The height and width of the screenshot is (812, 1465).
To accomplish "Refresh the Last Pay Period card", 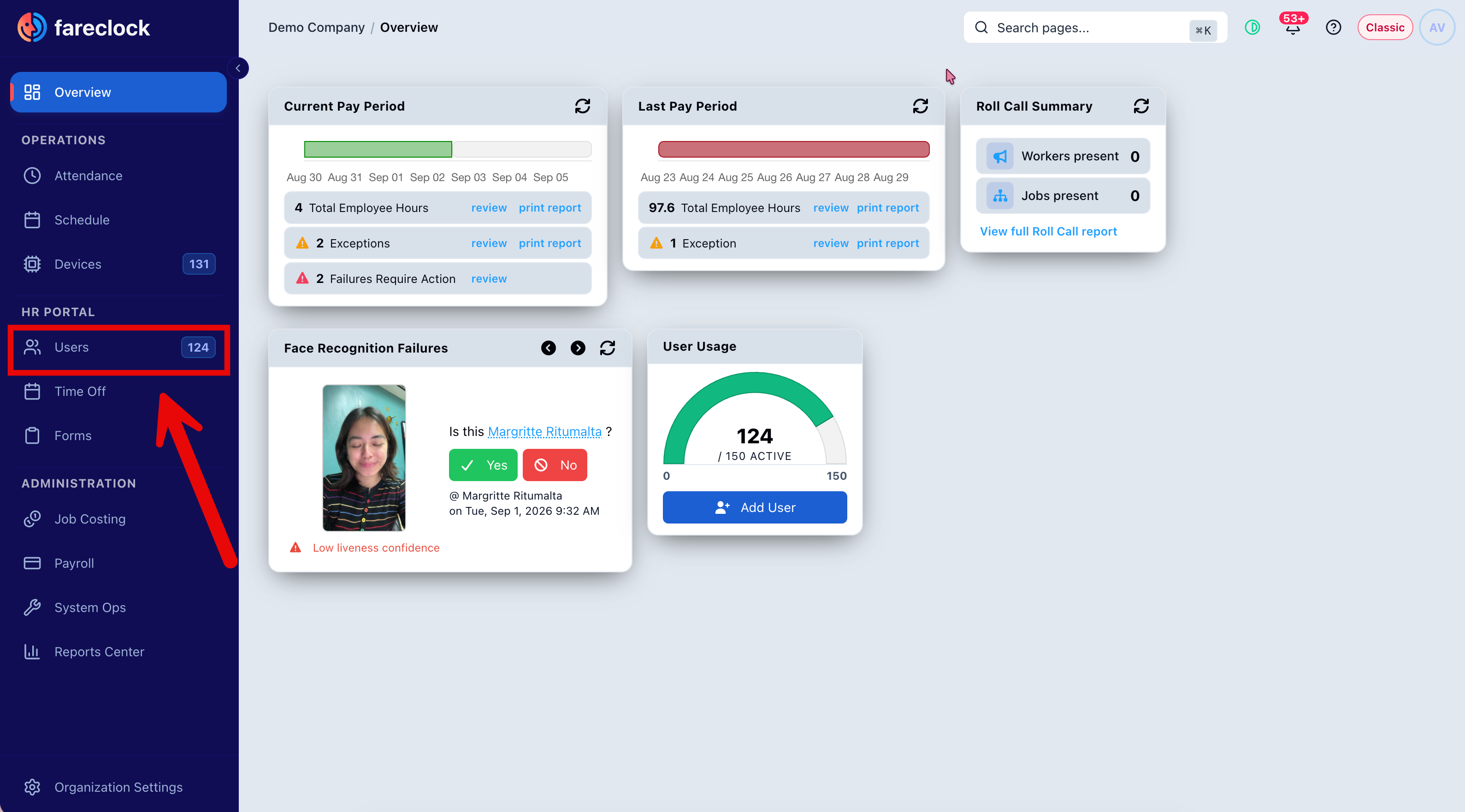I will [920, 106].
